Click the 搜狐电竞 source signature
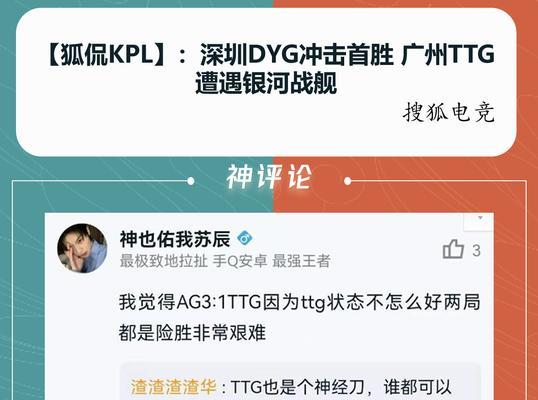Image resolution: width=538 pixels, height=400 pixels. [x=449, y=112]
